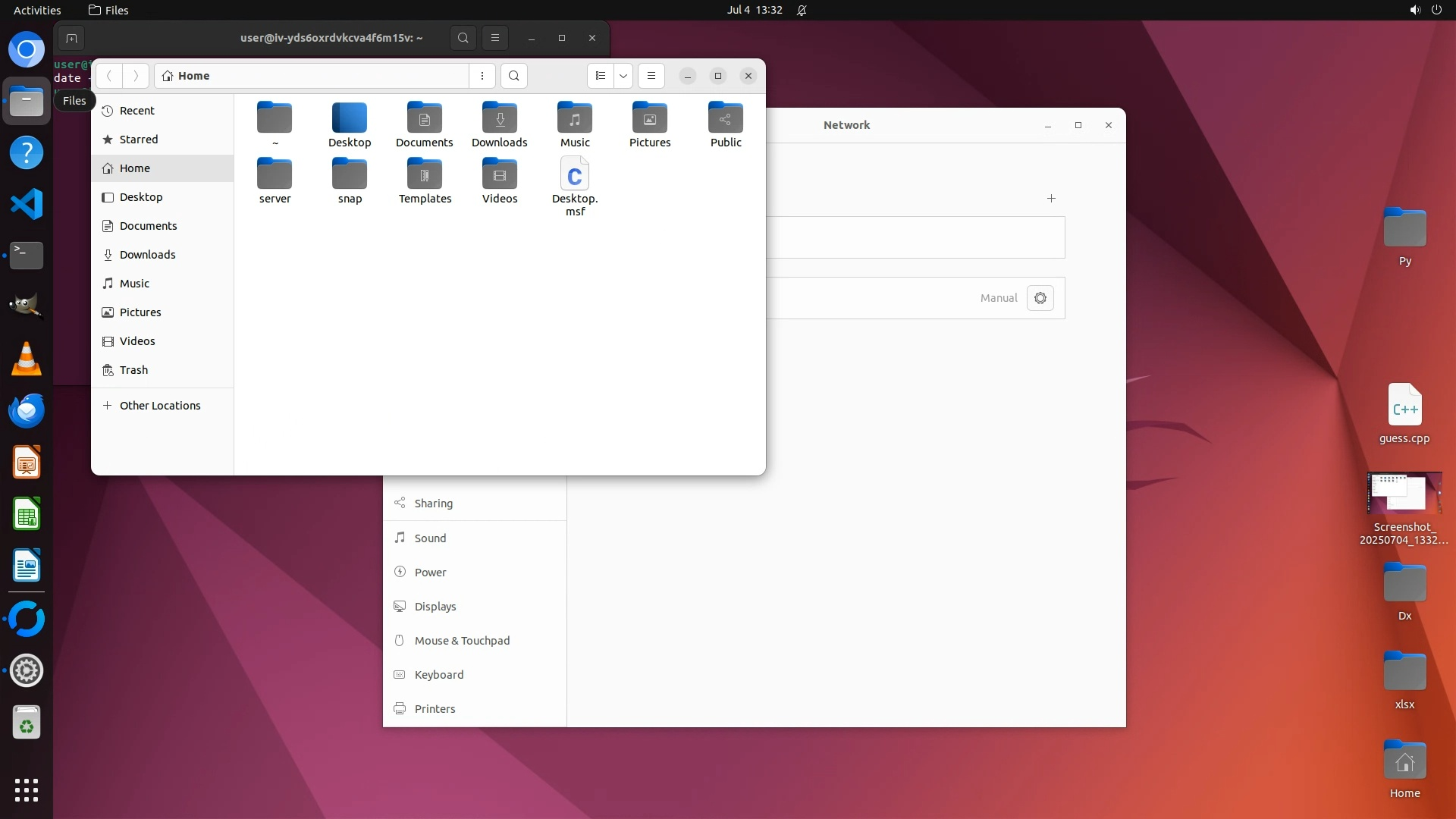Screen dimensions: 1456x819
Task: Click the plus icon in Network
Action: [x=1051, y=199]
